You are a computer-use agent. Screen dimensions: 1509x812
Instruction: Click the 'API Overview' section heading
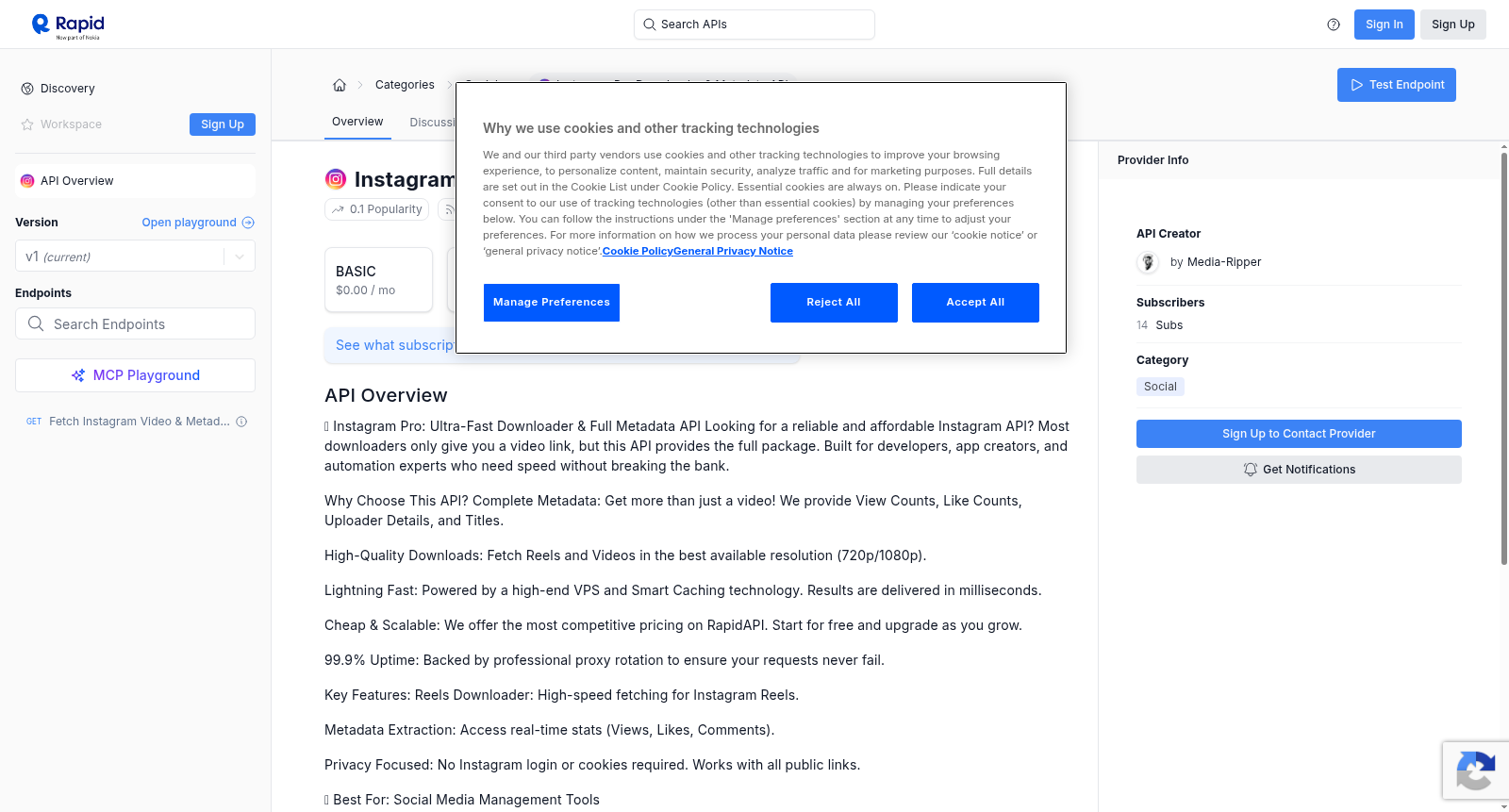tap(386, 395)
